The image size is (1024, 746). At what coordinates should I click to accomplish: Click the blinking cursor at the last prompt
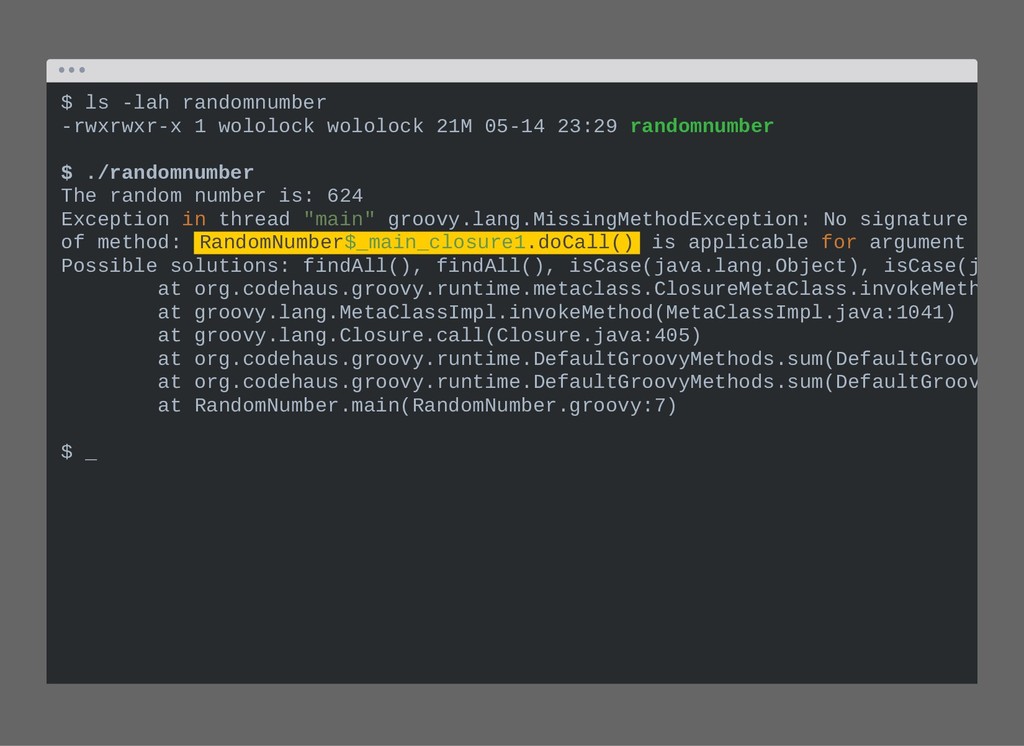point(91,454)
